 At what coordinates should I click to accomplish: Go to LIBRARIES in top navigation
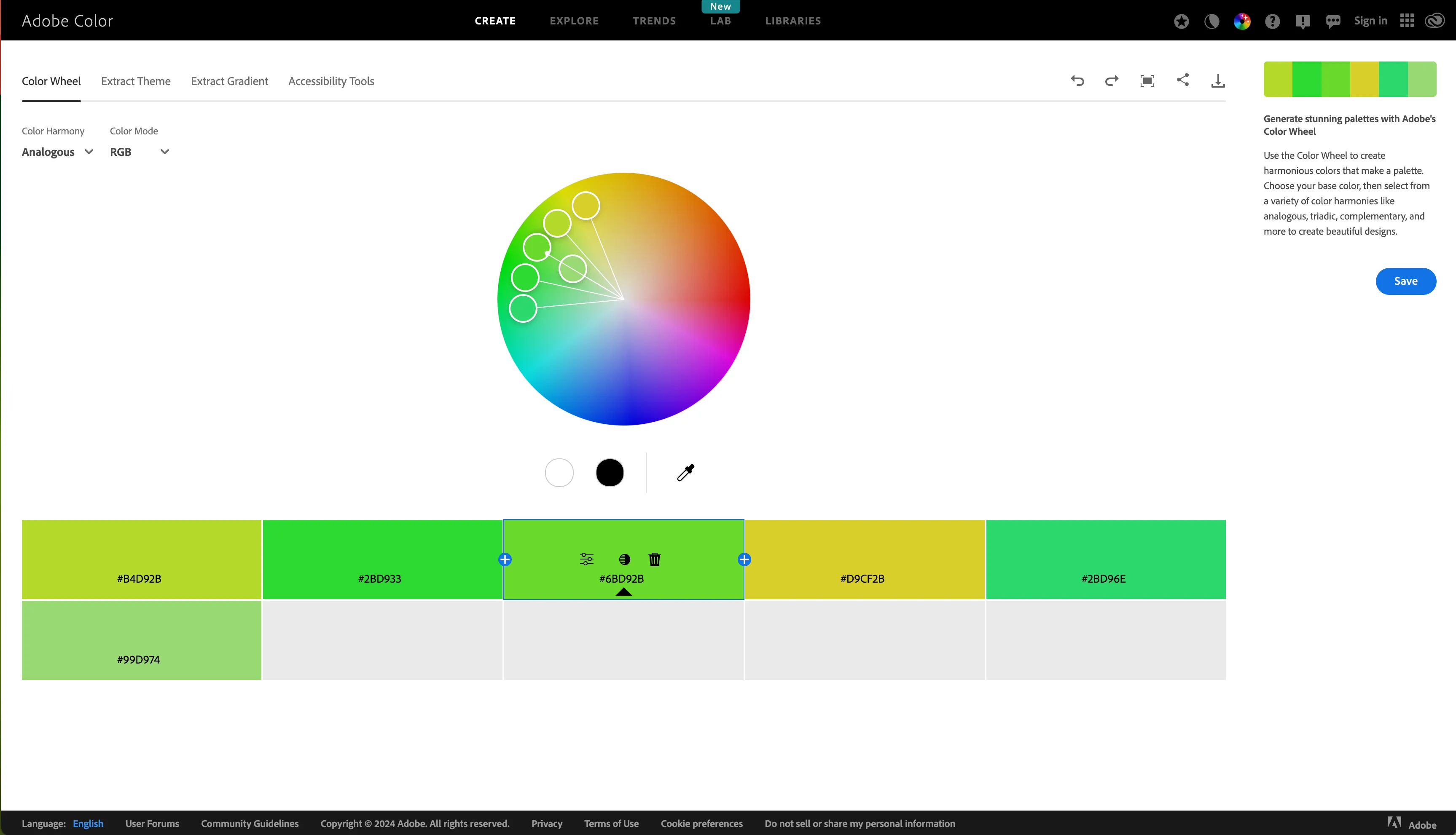(793, 21)
